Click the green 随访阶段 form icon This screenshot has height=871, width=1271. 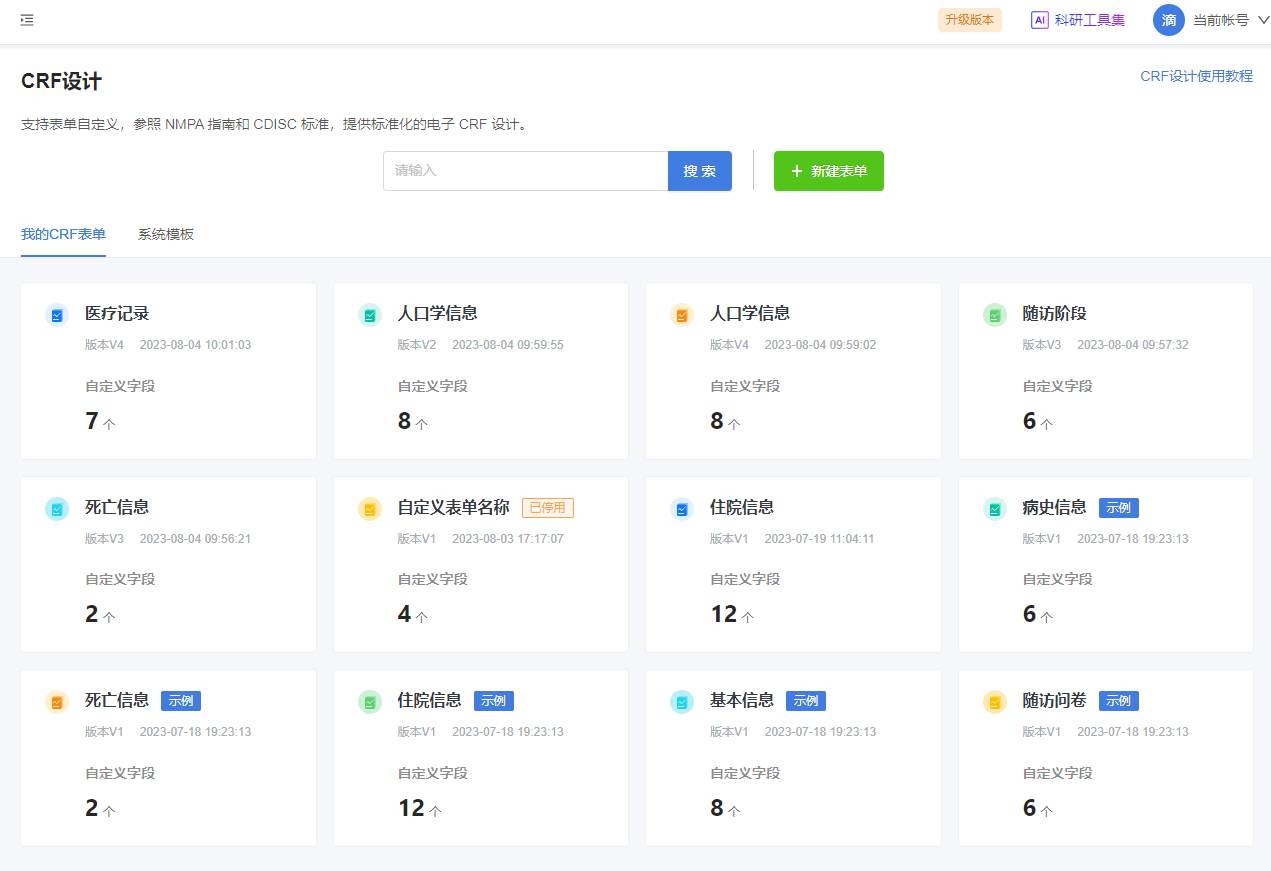pos(995,315)
